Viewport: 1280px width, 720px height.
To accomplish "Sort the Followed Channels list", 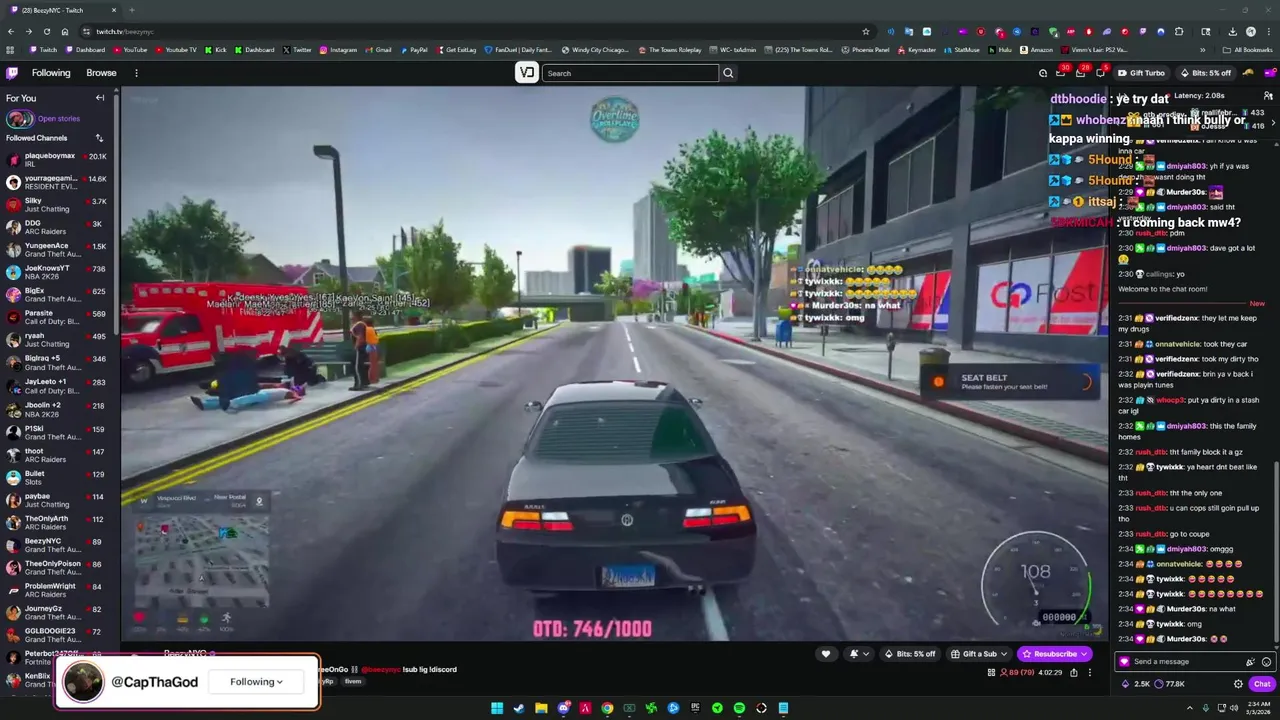I will [99, 138].
